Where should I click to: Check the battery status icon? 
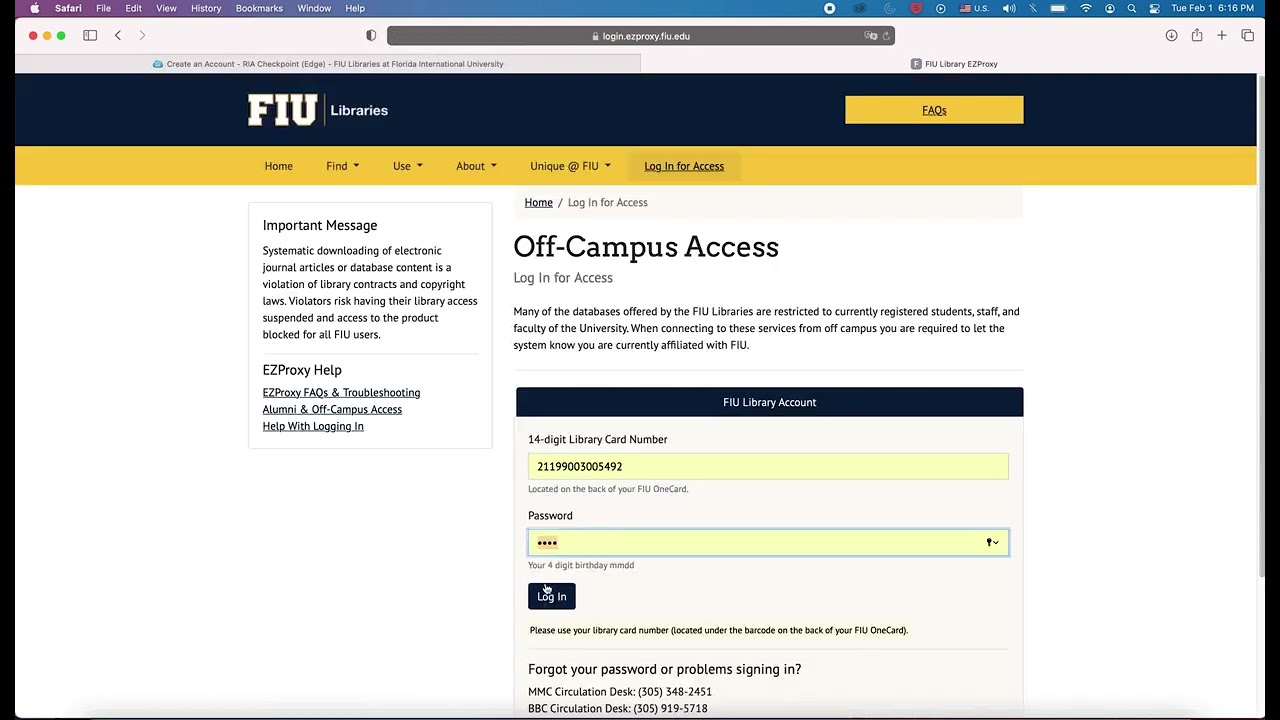1059,8
